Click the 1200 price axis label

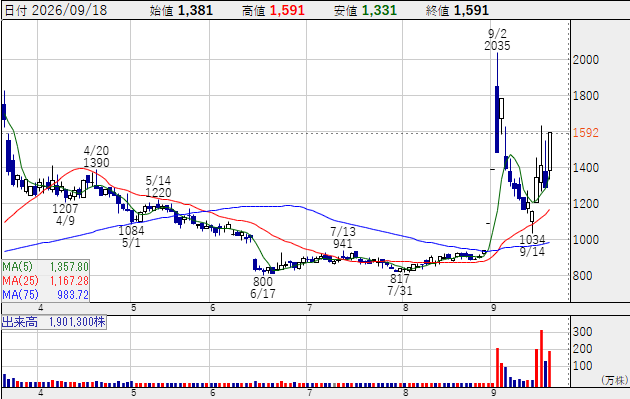pyautogui.click(x=586, y=204)
